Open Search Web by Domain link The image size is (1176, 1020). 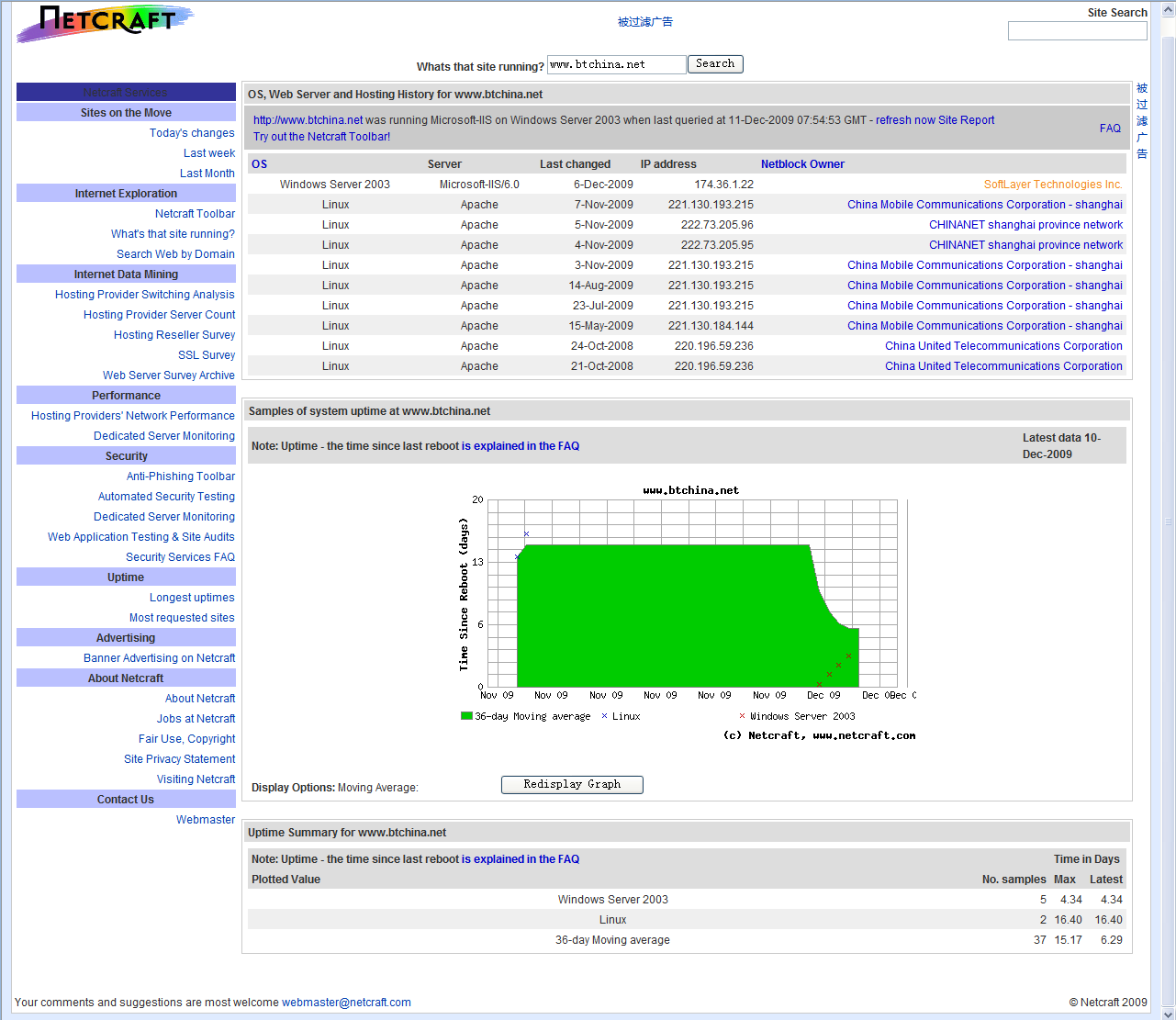(x=175, y=254)
